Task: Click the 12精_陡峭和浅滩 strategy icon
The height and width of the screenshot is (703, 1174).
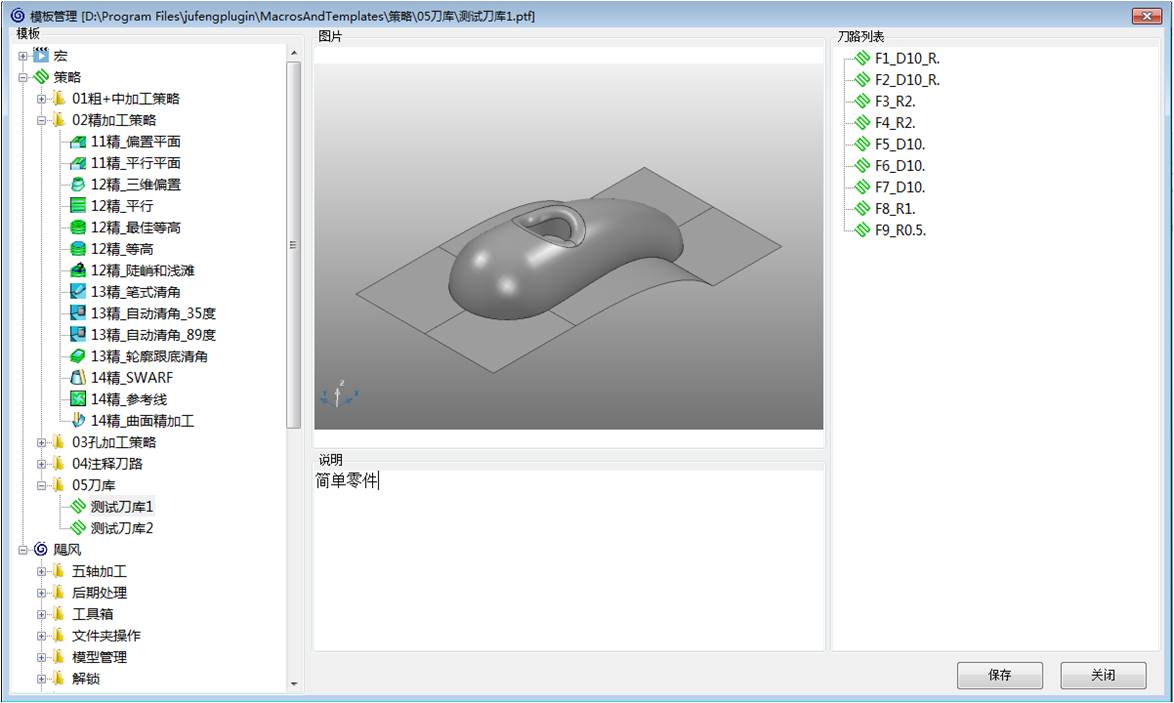Action: [78, 270]
